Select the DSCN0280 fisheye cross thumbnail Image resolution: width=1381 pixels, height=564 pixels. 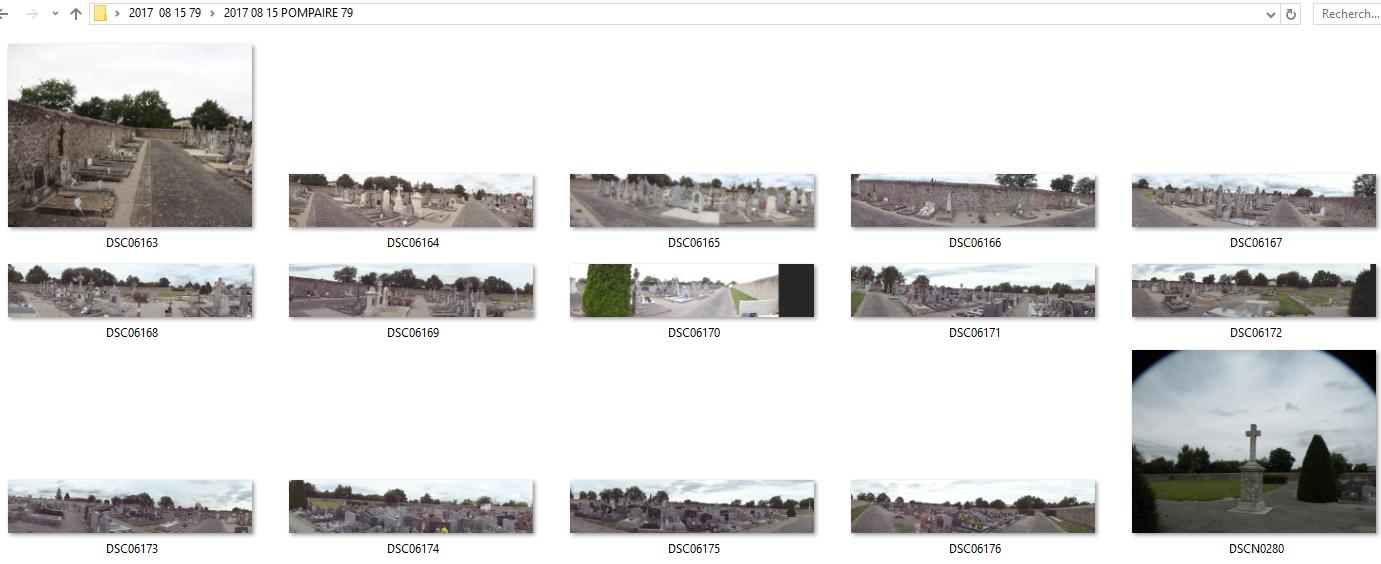pyautogui.click(x=1254, y=441)
